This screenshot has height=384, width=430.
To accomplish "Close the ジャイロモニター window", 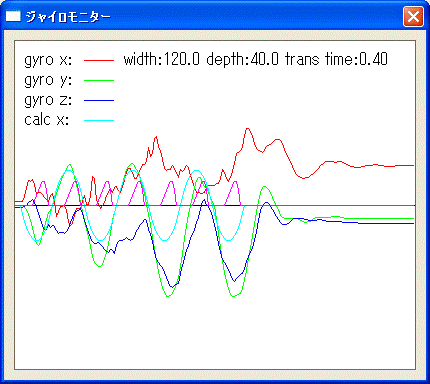I will click(413, 16).
